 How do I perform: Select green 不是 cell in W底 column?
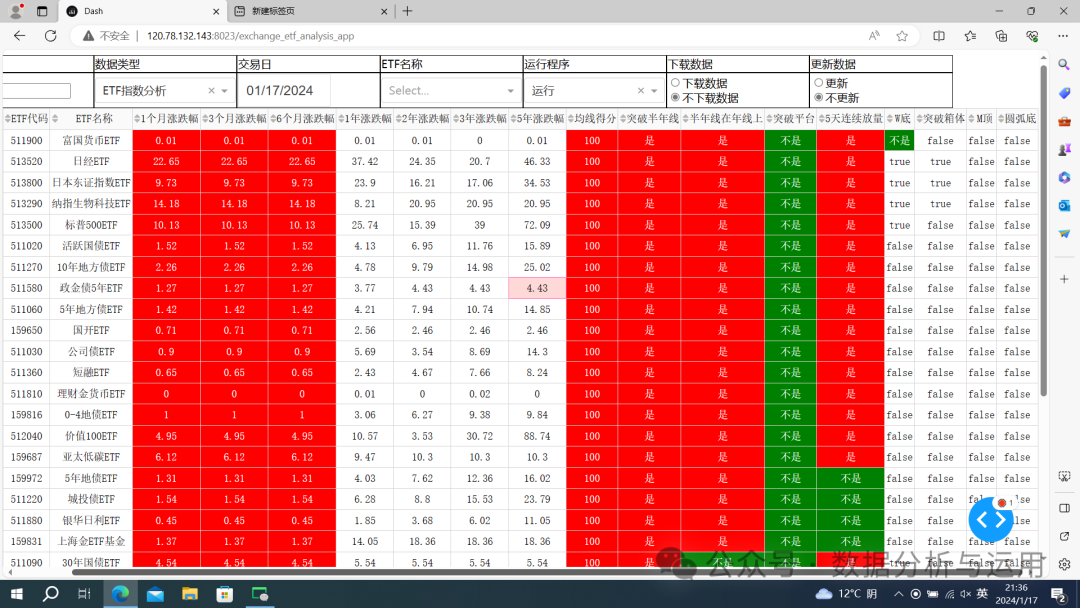tap(899, 140)
